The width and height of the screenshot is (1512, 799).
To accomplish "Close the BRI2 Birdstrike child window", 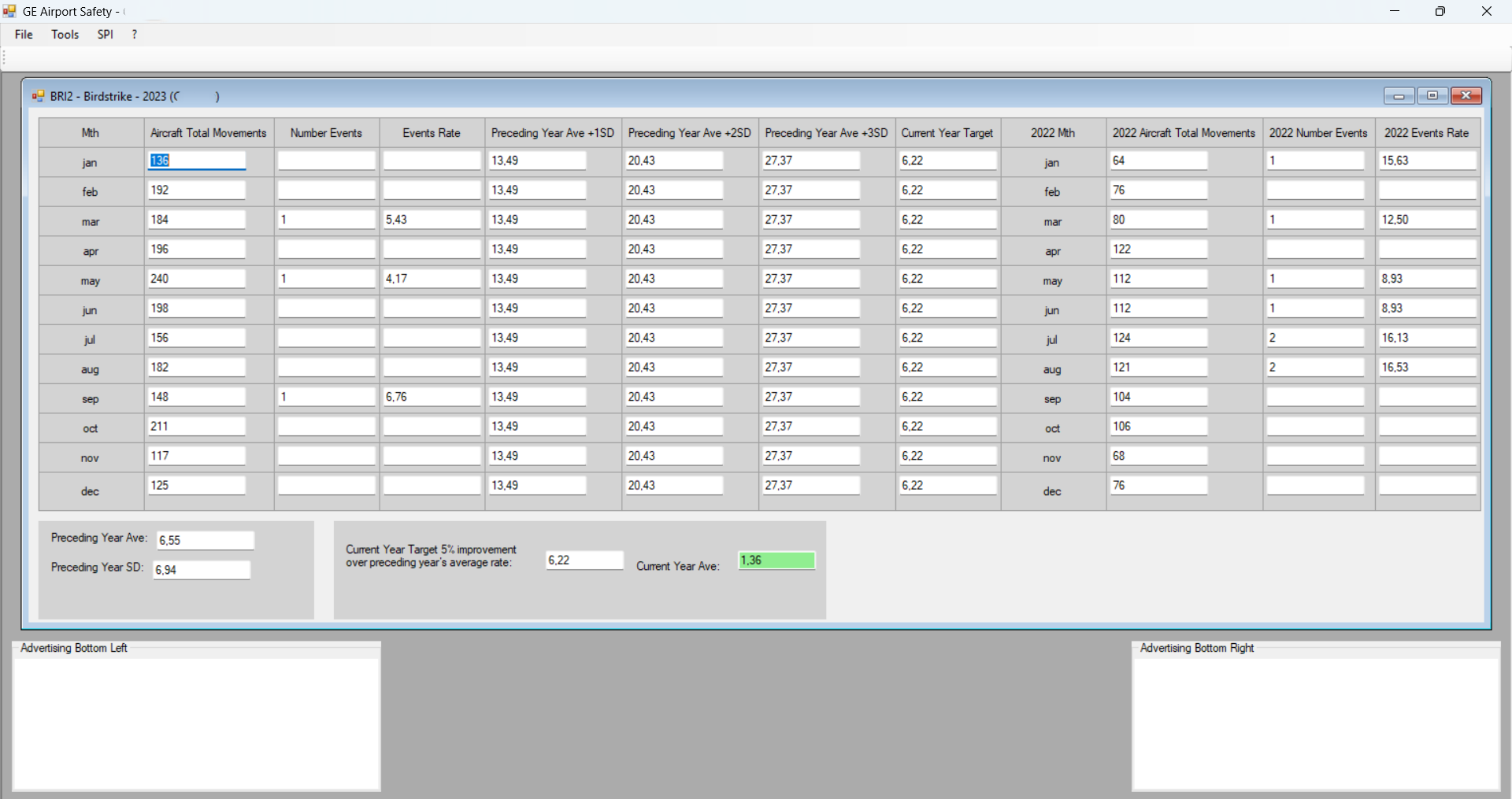I will click(1466, 96).
